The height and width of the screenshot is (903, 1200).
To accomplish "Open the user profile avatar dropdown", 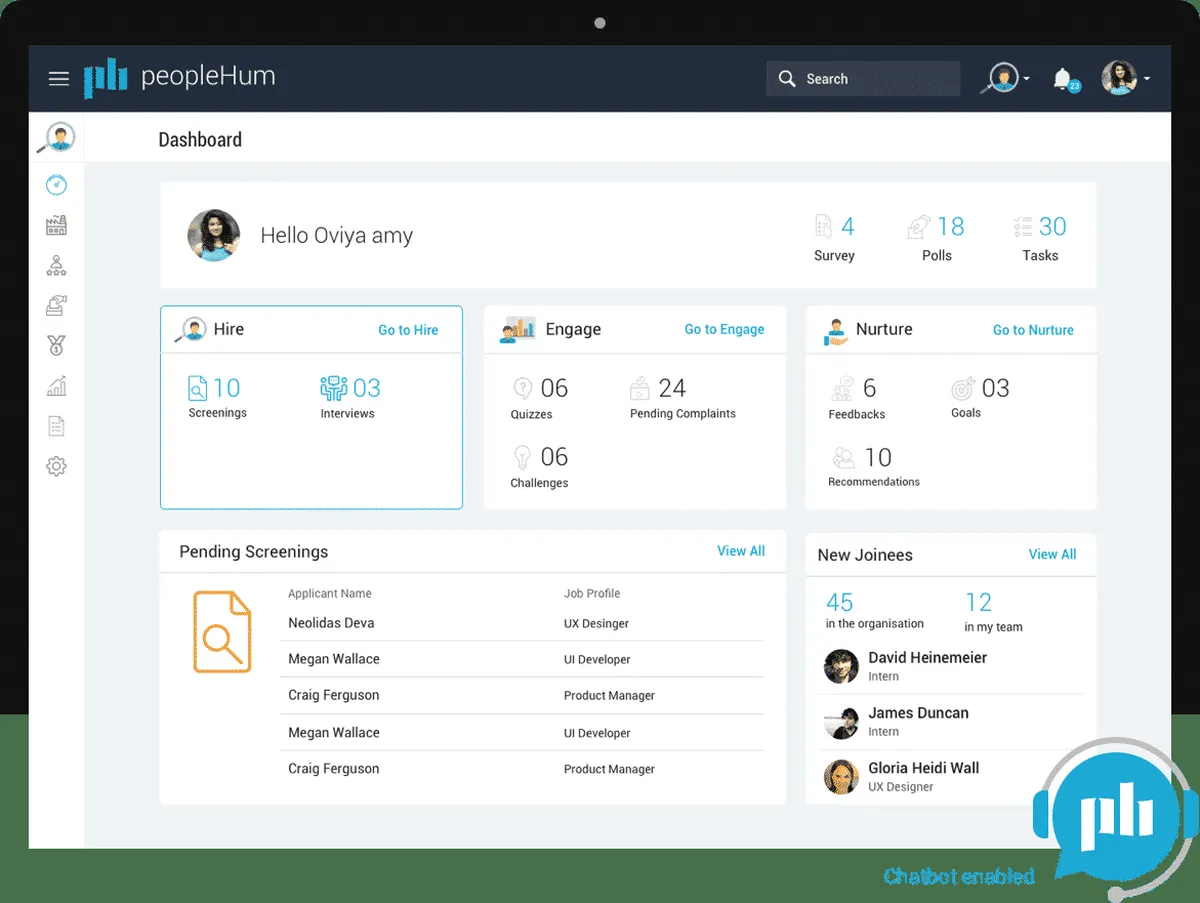I will point(1125,79).
